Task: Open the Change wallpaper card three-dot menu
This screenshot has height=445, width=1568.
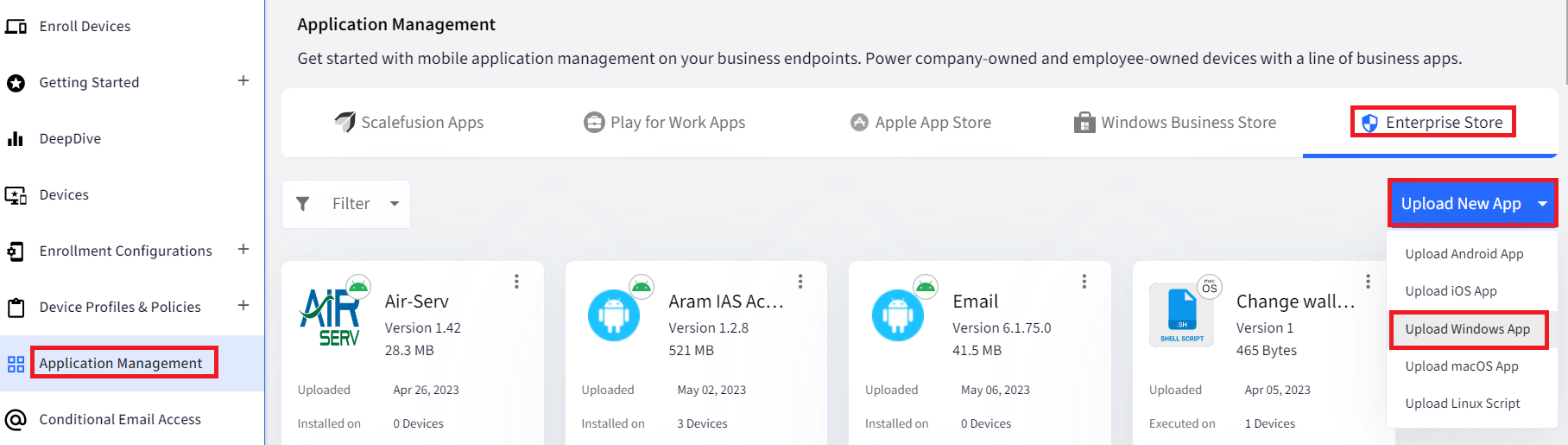Action: 1368,282
